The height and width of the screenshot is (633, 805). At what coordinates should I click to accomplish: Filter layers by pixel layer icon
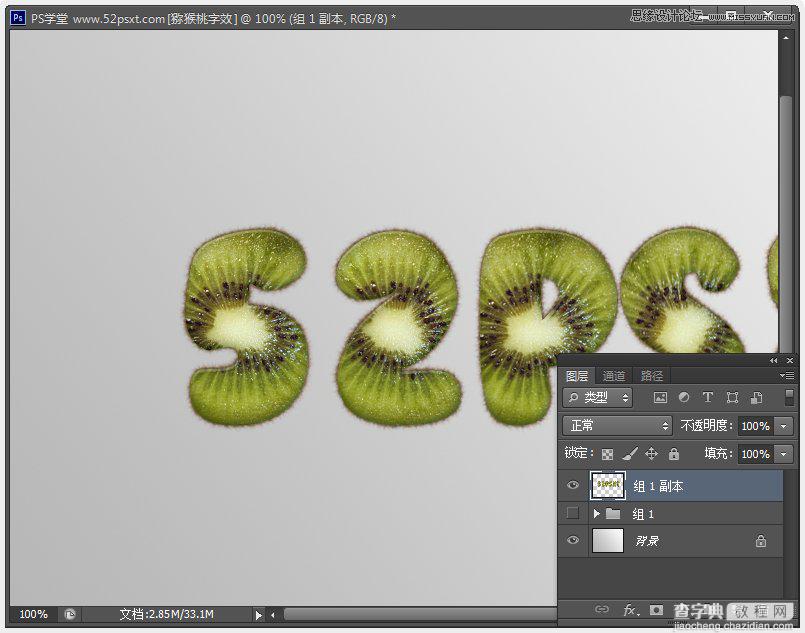660,397
